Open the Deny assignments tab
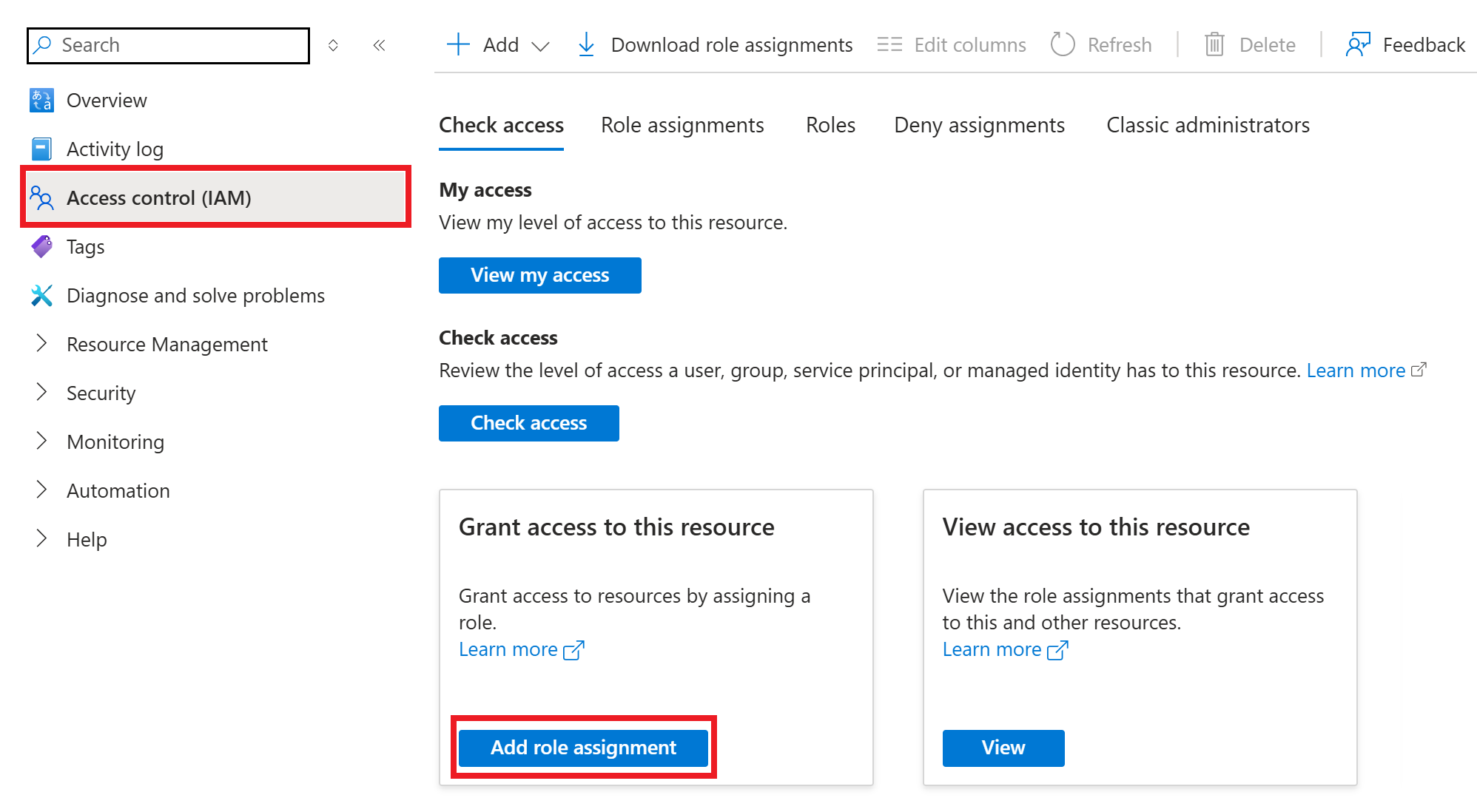1477x812 pixels. coord(978,125)
